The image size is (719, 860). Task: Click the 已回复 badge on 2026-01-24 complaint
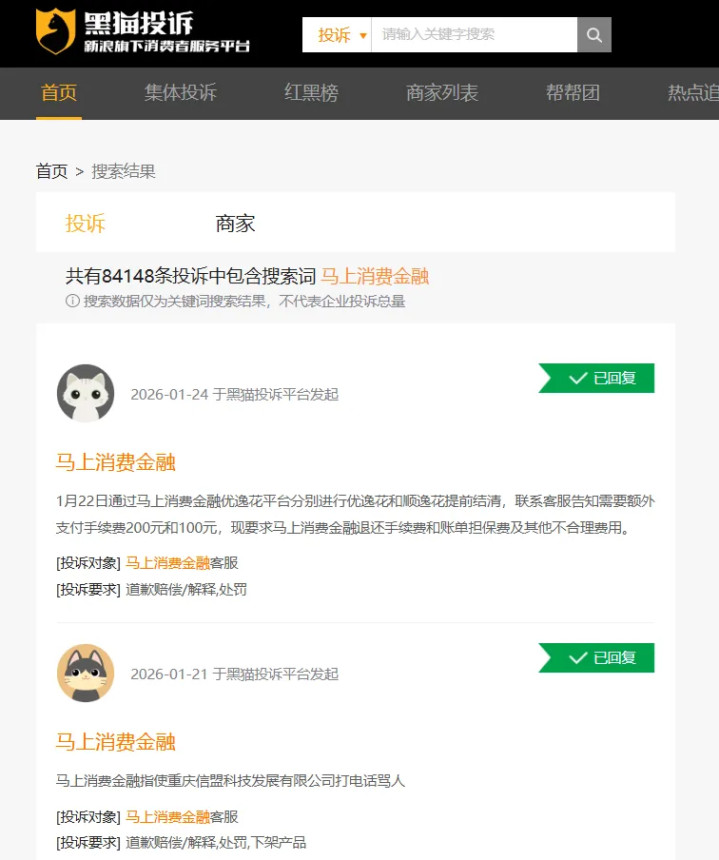point(597,378)
